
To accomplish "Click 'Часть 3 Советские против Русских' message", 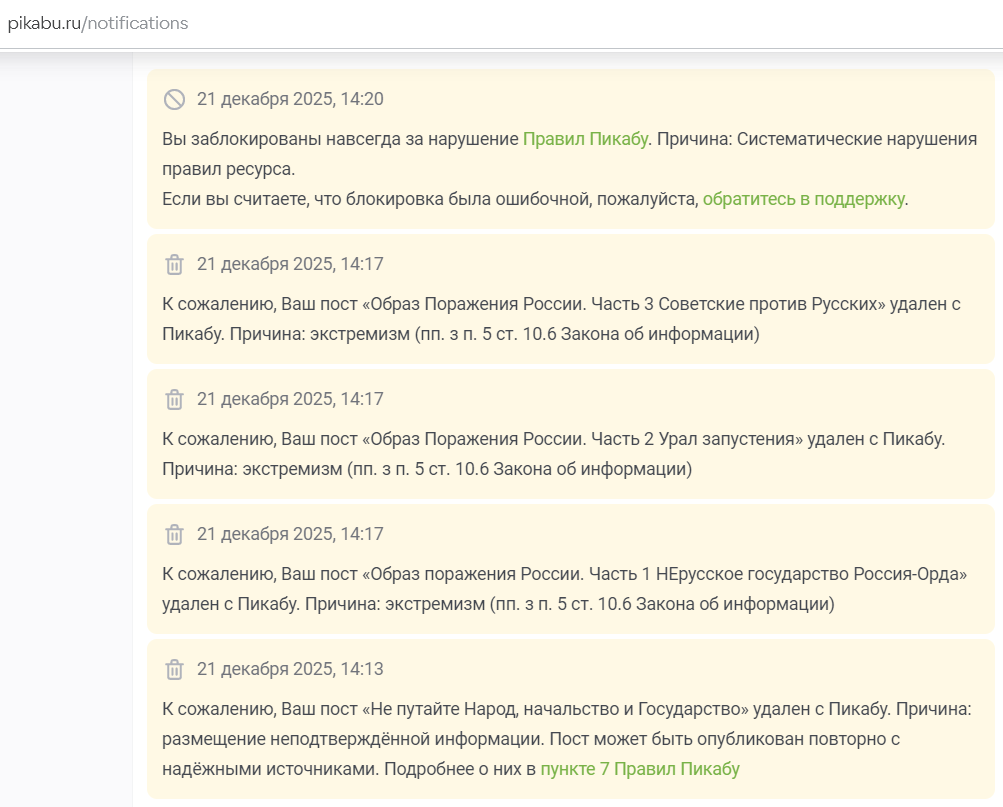I will click(561, 318).
